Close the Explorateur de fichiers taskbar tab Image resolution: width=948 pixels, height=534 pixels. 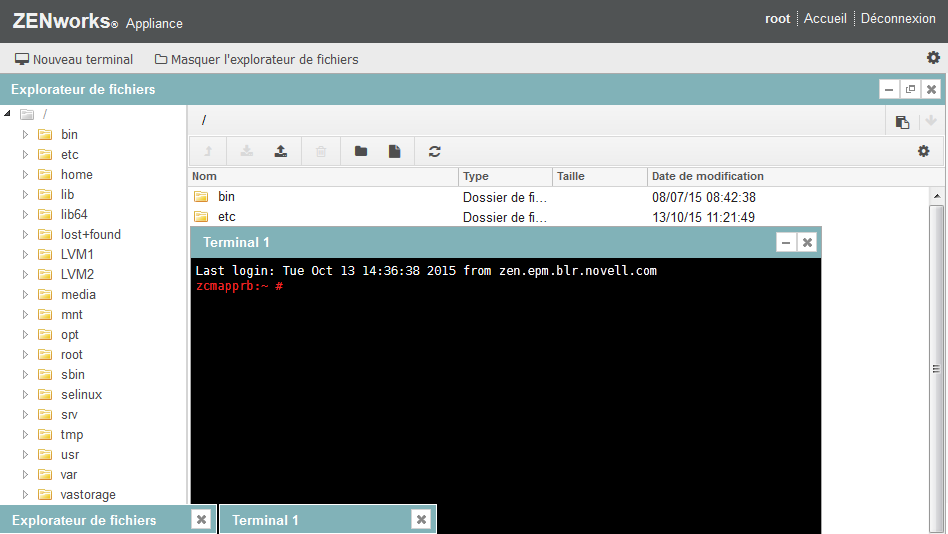[201, 519]
